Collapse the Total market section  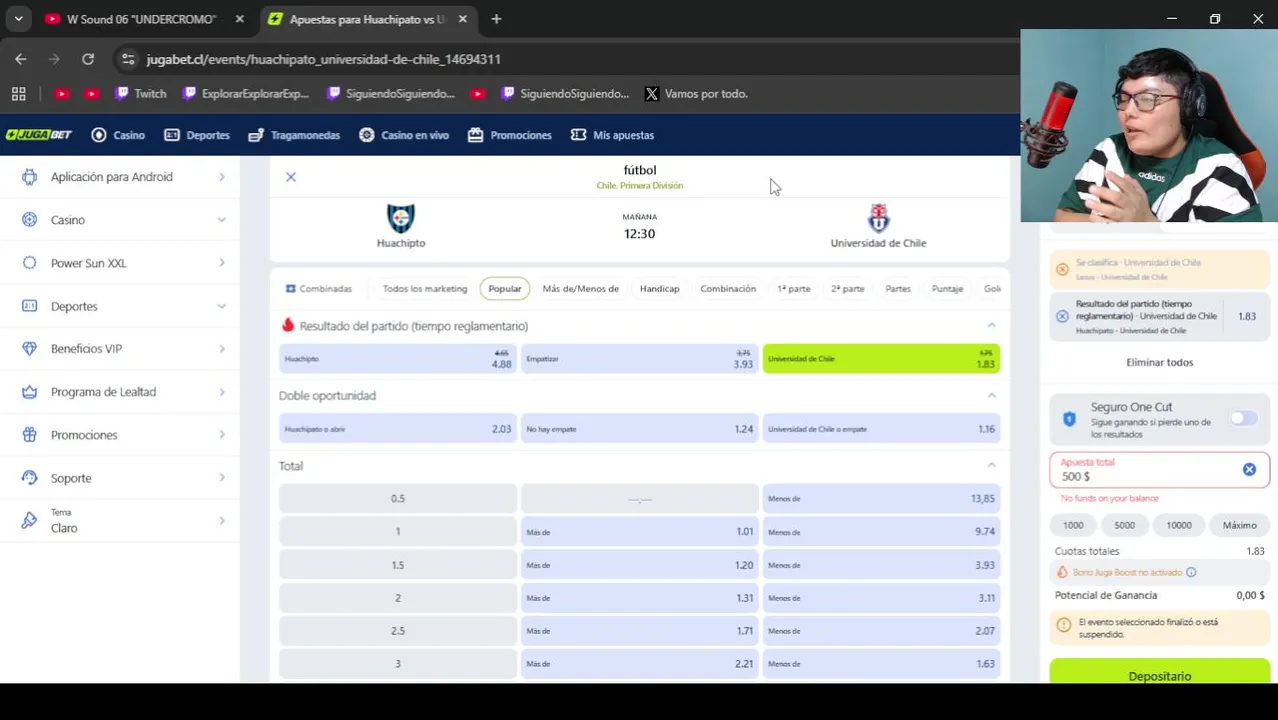[991, 466]
